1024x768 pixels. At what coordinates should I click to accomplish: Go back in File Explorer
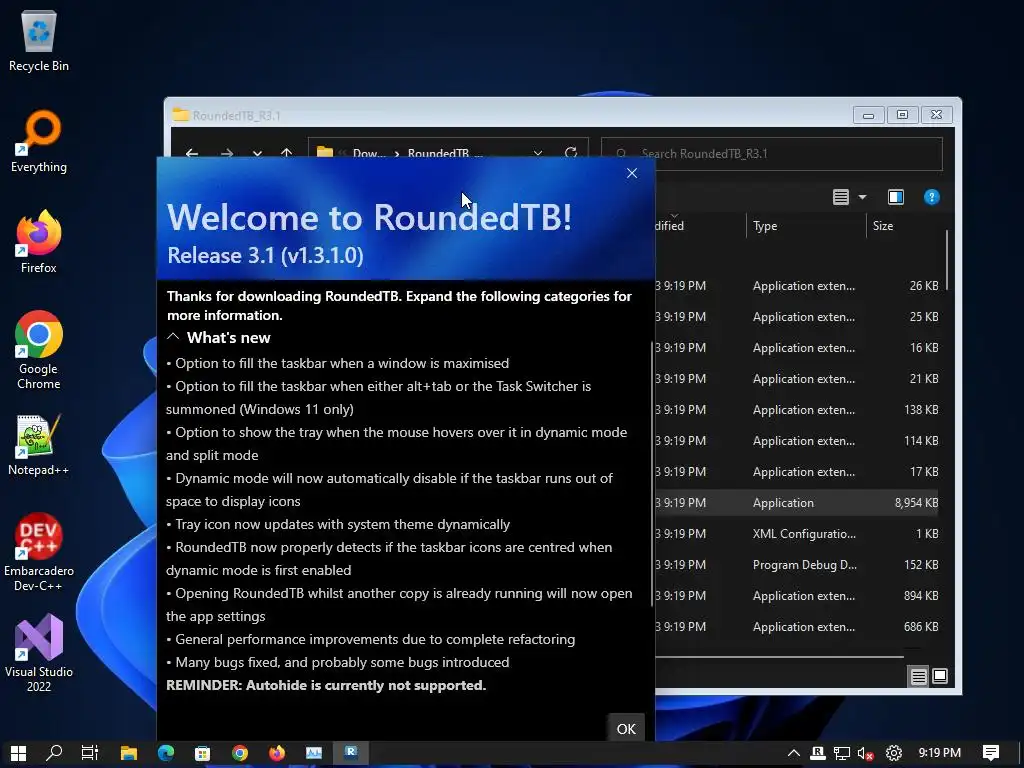pos(191,153)
